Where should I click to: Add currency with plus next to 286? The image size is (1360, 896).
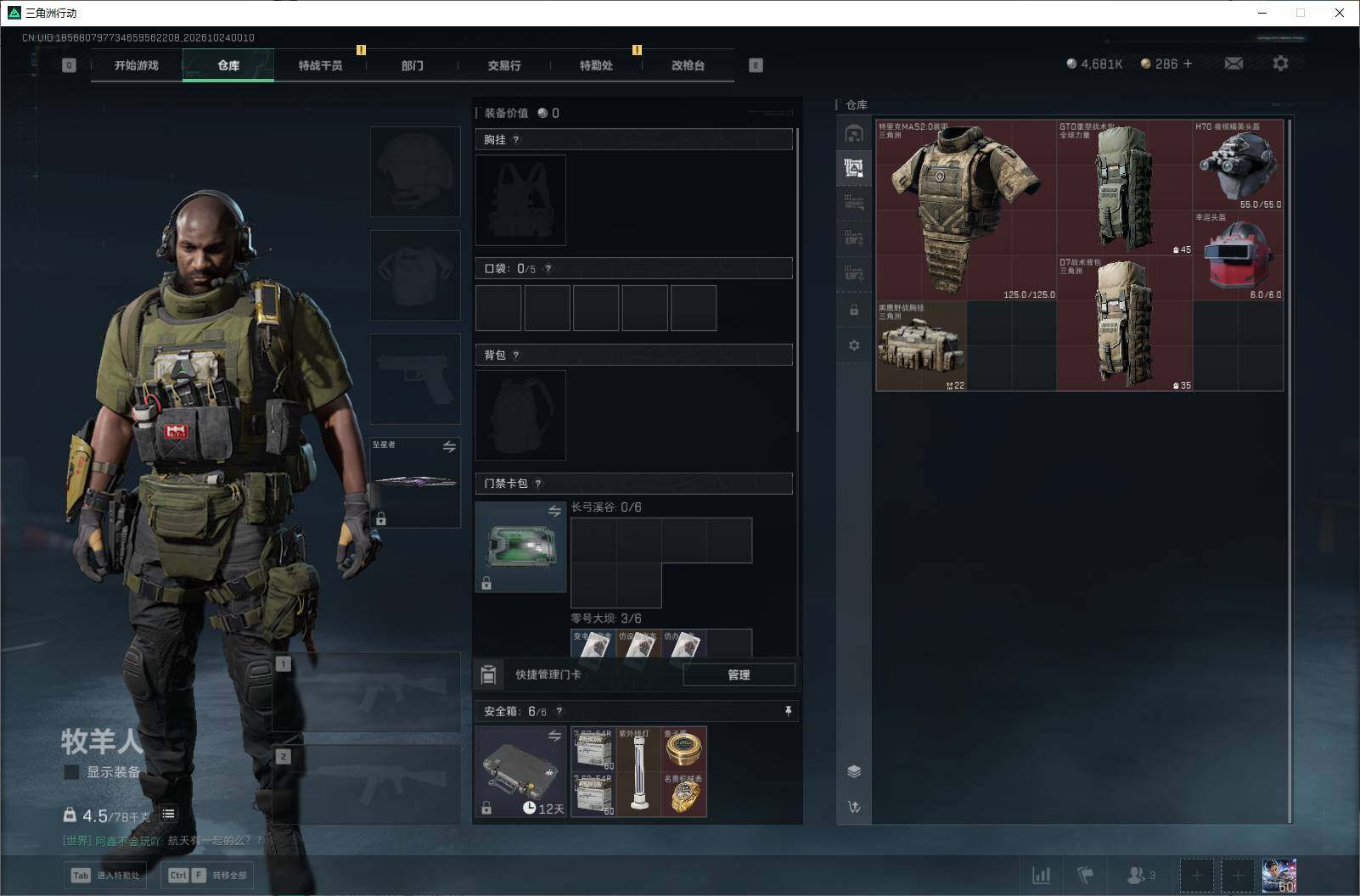[x=1188, y=64]
